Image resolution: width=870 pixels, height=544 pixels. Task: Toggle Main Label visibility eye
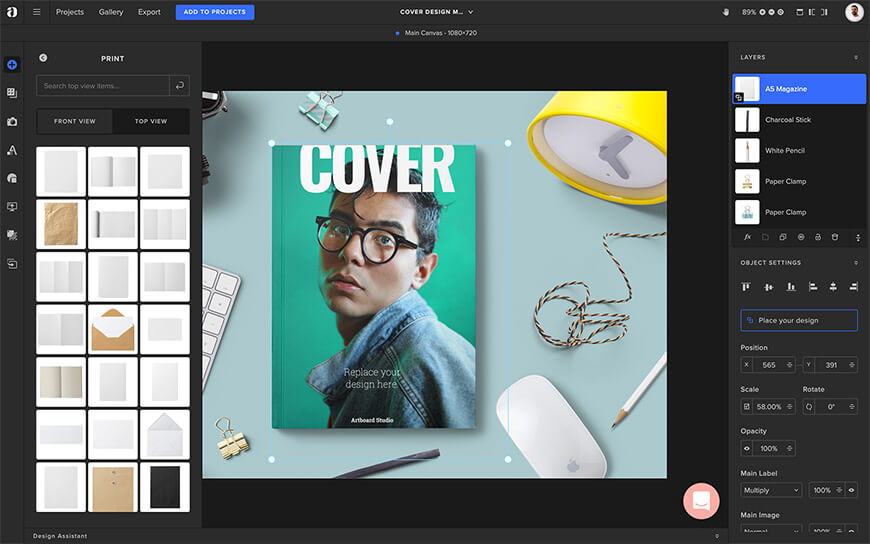pyautogui.click(x=851, y=490)
